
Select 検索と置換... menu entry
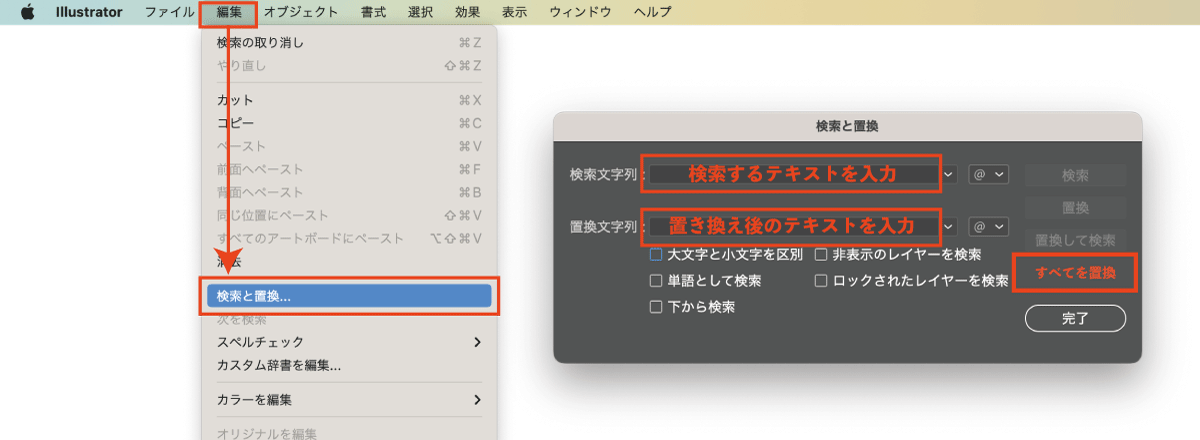(349, 296)
